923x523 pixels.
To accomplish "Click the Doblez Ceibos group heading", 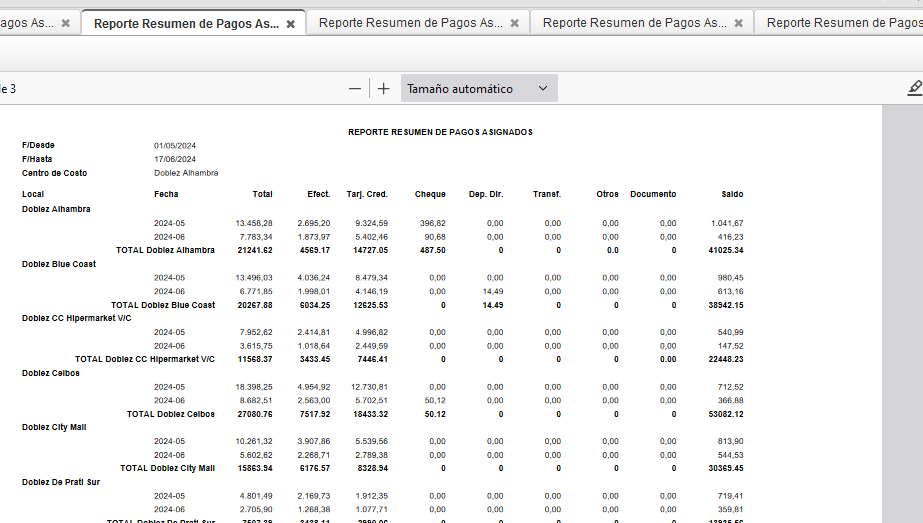I will tap(51, 373).
